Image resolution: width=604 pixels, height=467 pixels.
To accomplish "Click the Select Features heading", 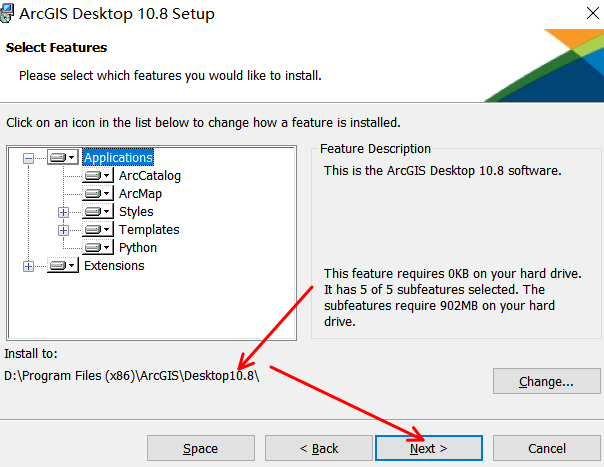I will coord(56,47).
